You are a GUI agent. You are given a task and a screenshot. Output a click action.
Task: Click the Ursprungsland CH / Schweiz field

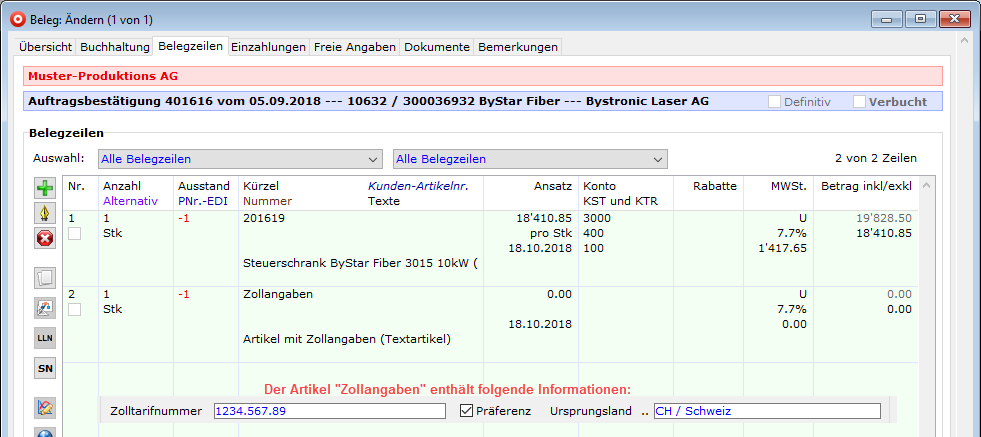(x=767, y=411)
